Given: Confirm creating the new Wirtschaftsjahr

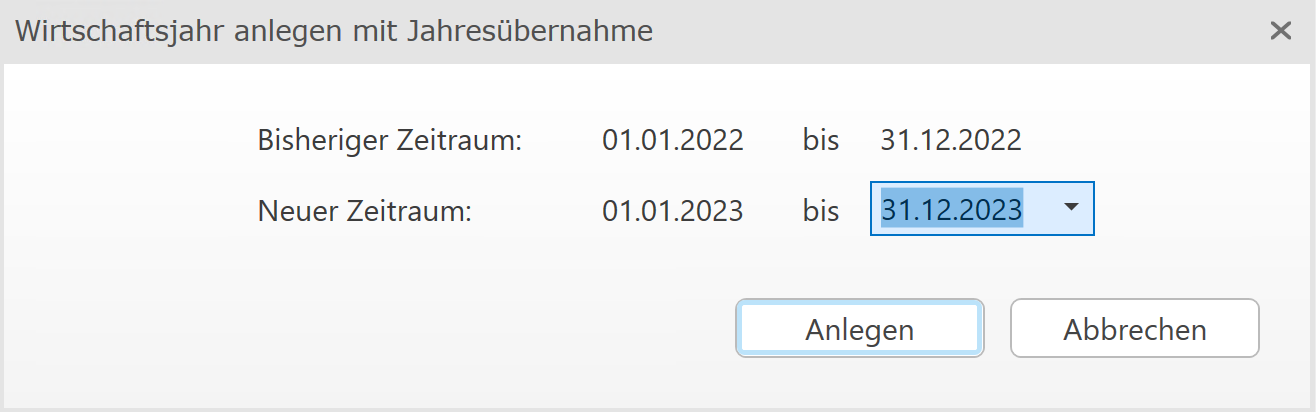Looking at the screenshot, I should tap(859, 329).
